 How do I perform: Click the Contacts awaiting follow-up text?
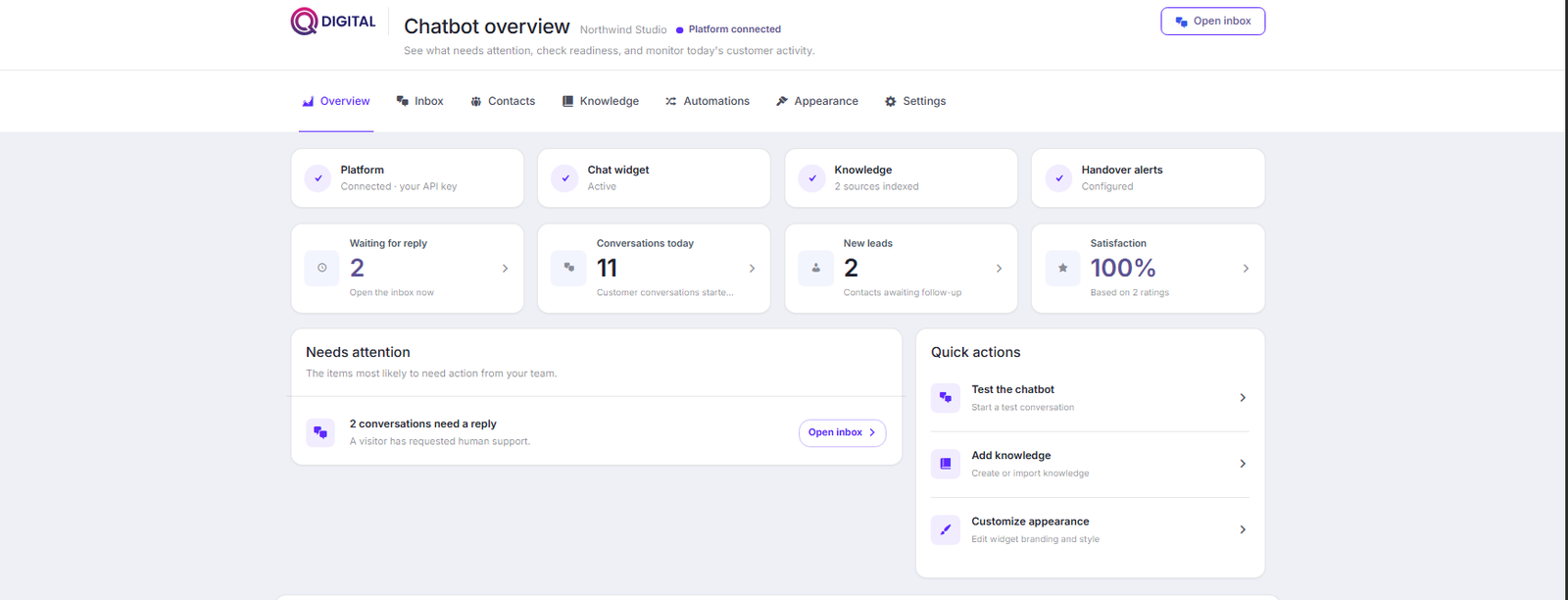[x=903, y=292]
